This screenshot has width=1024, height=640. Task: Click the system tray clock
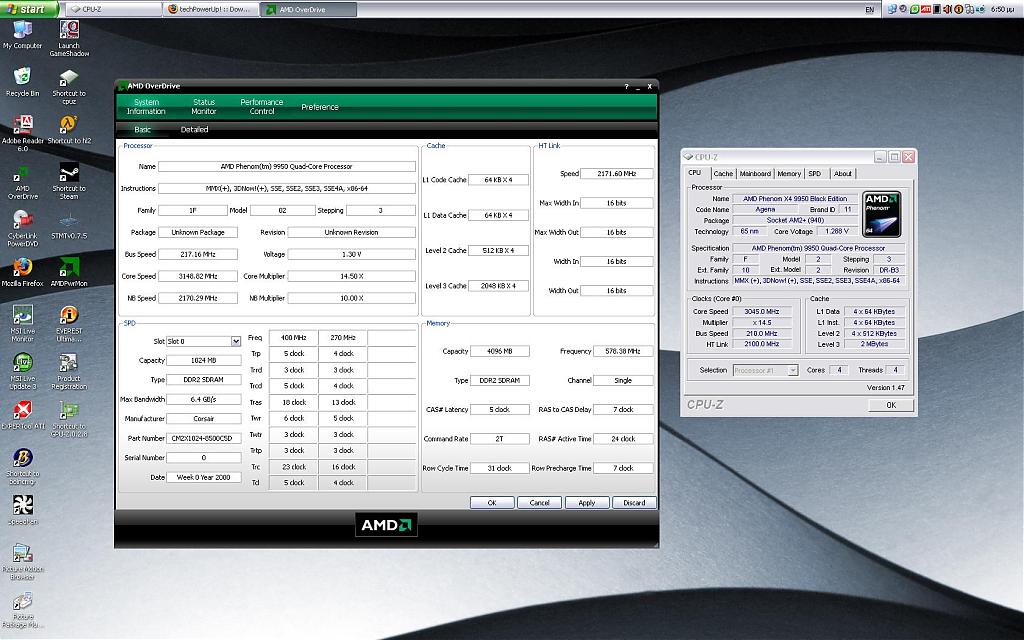[1002, 9]
